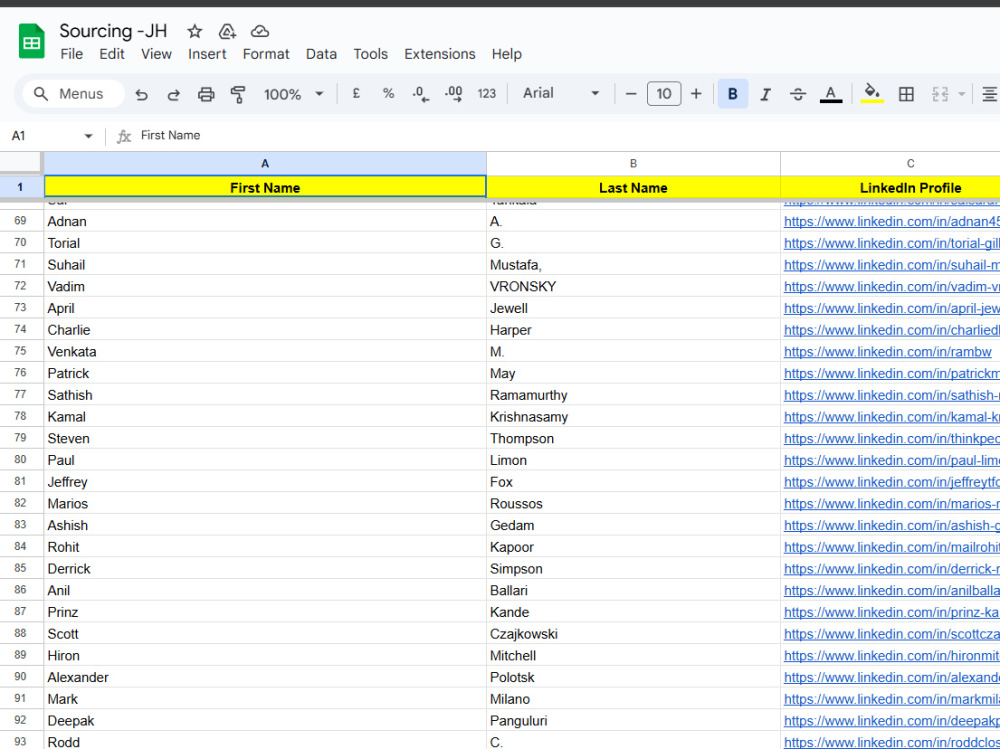Toggle Strikethrough formatting
Image resolution: width=1000 pixels, height=749 pixels.
coord(798,94)
